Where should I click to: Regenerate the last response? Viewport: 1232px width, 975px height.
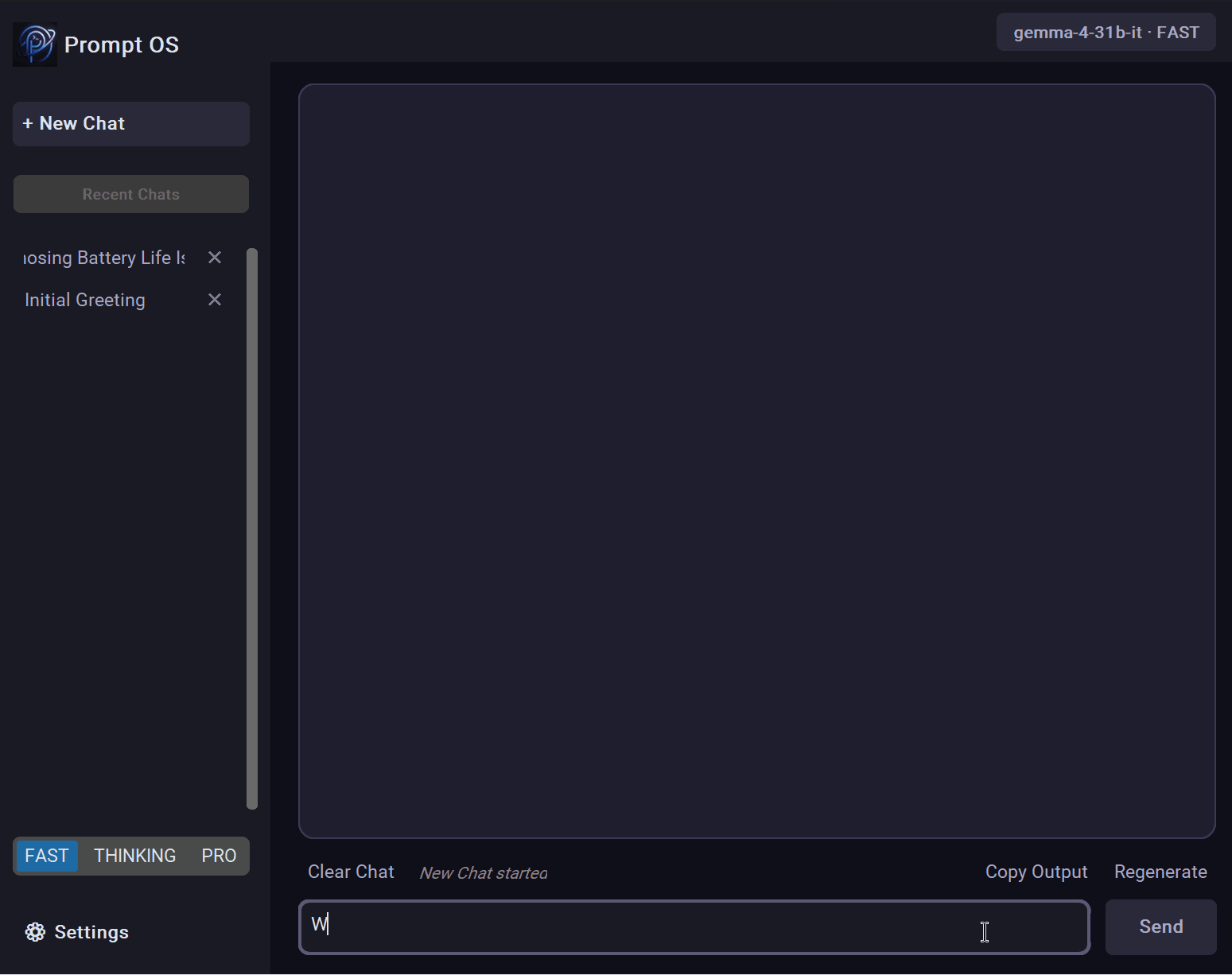point(1160,872)
